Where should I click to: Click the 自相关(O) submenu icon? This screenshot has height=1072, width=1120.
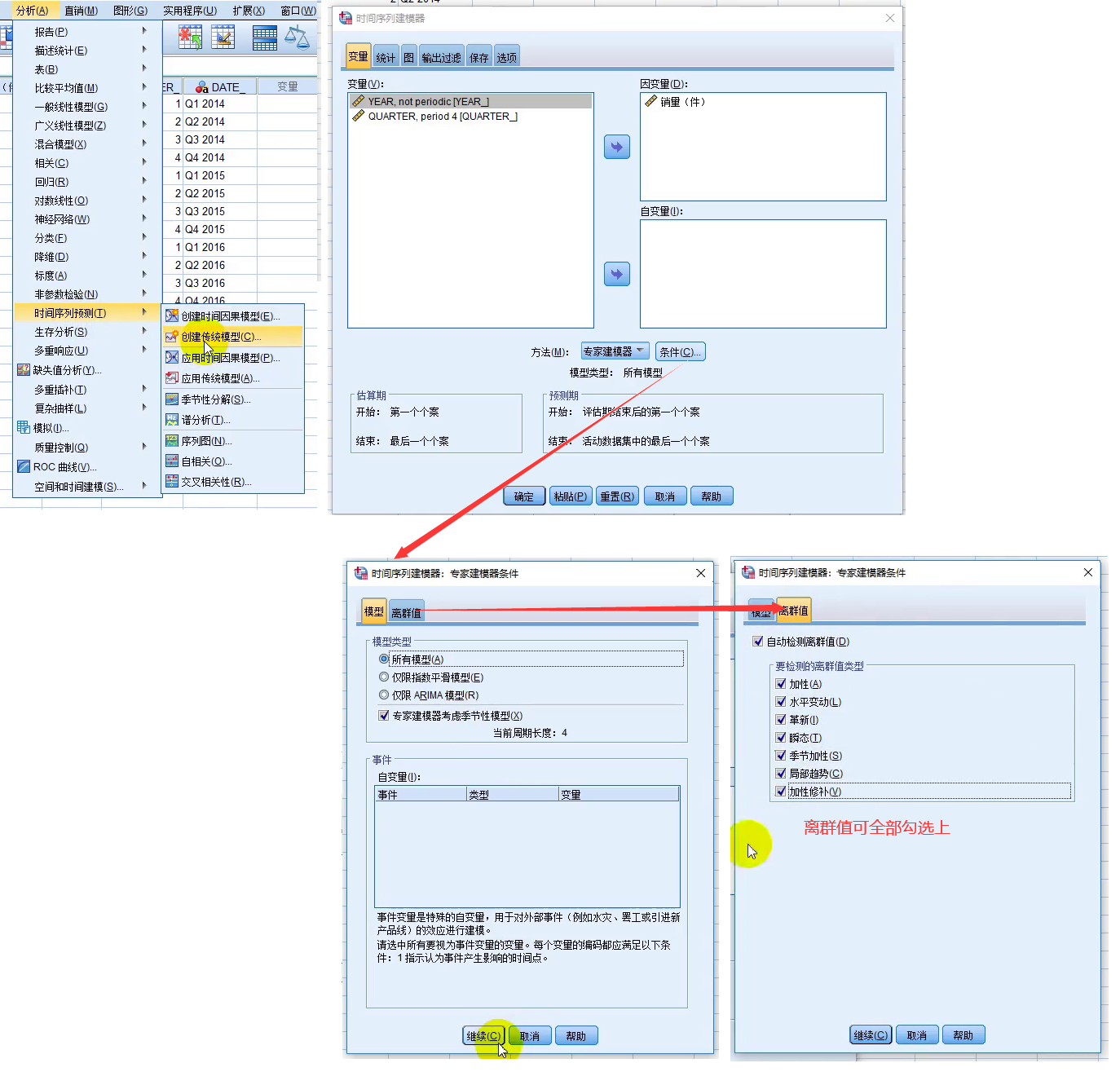[172, 461]
